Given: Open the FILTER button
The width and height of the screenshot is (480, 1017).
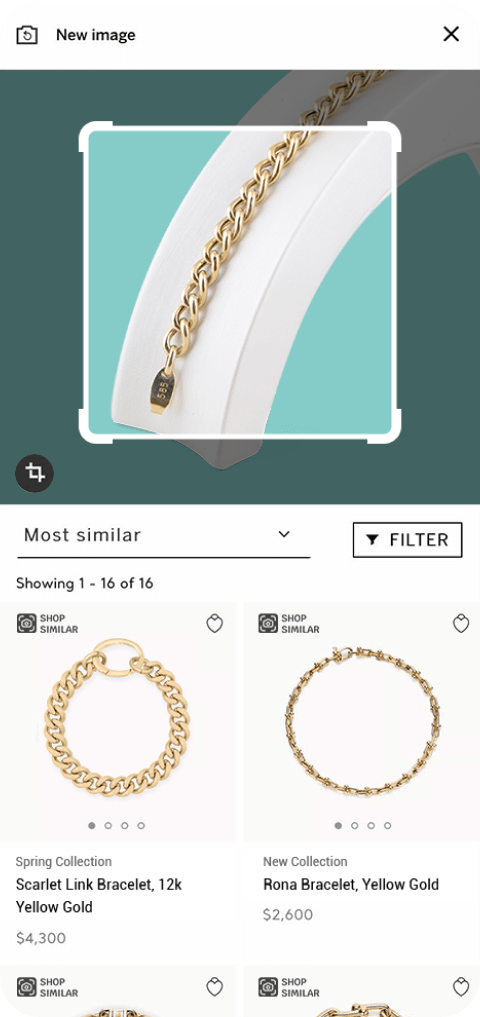Looking at the screenshot, I should [407, 540].
